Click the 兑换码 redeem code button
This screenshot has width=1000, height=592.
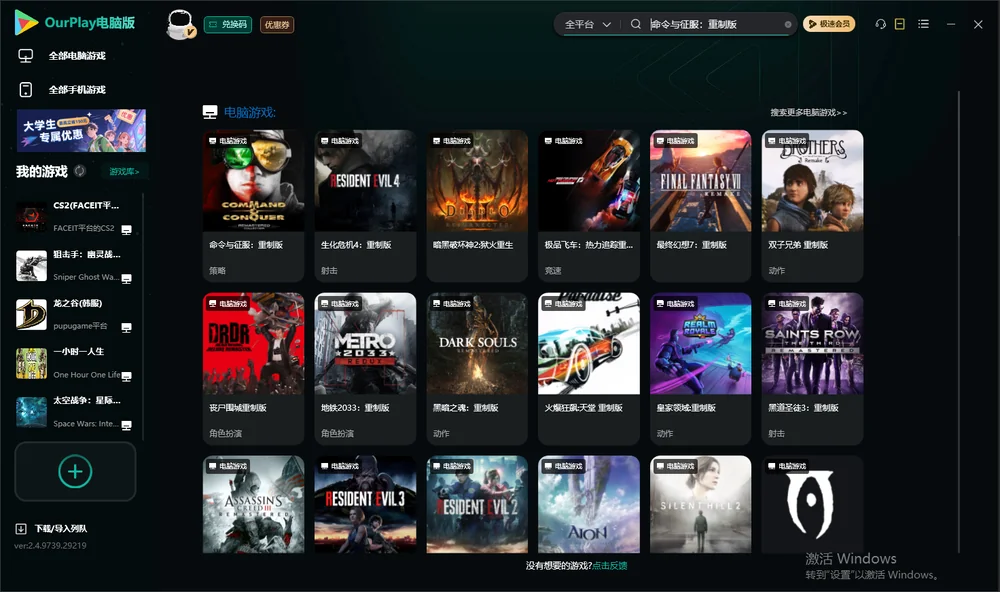pyautogui.click(x=228, y=24)
